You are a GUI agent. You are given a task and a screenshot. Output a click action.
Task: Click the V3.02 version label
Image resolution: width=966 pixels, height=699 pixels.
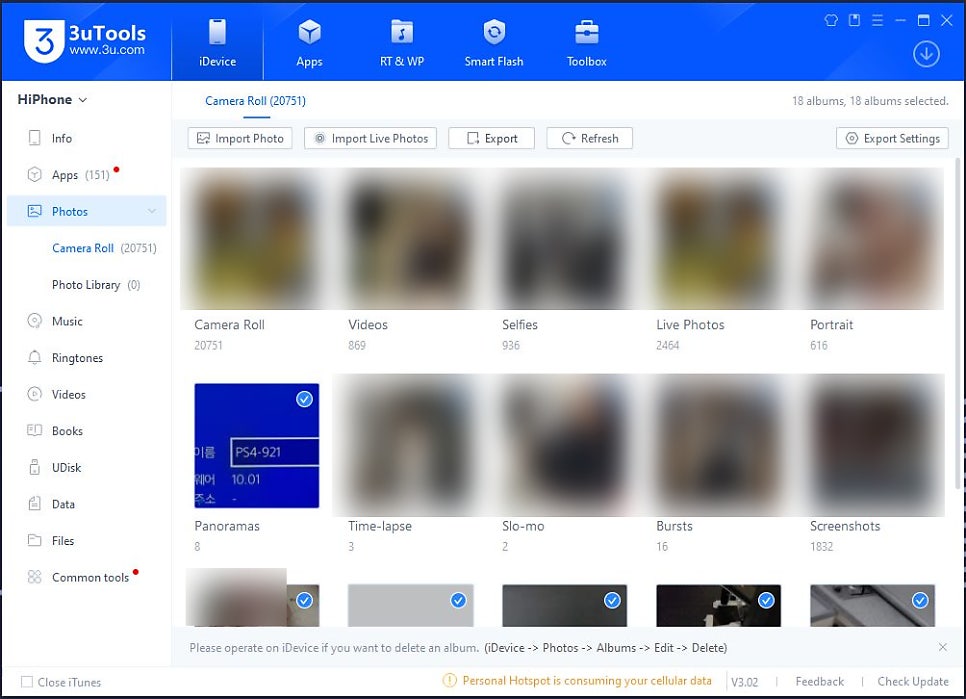point(744,682)
